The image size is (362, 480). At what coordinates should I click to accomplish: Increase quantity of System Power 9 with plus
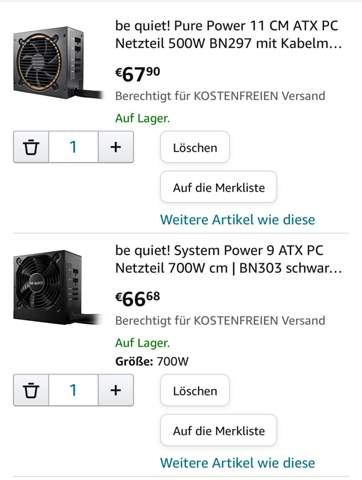(116, 390)
